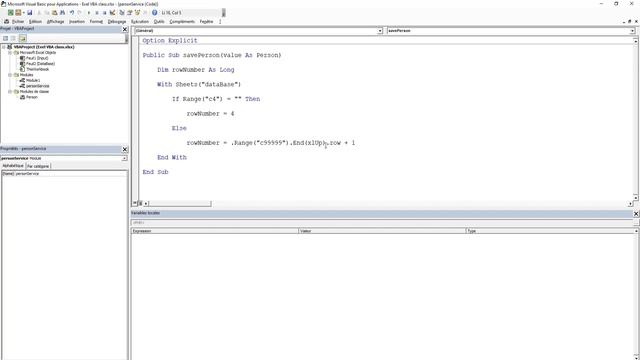Collapse the VBAProject root node

tap(4, 47)
